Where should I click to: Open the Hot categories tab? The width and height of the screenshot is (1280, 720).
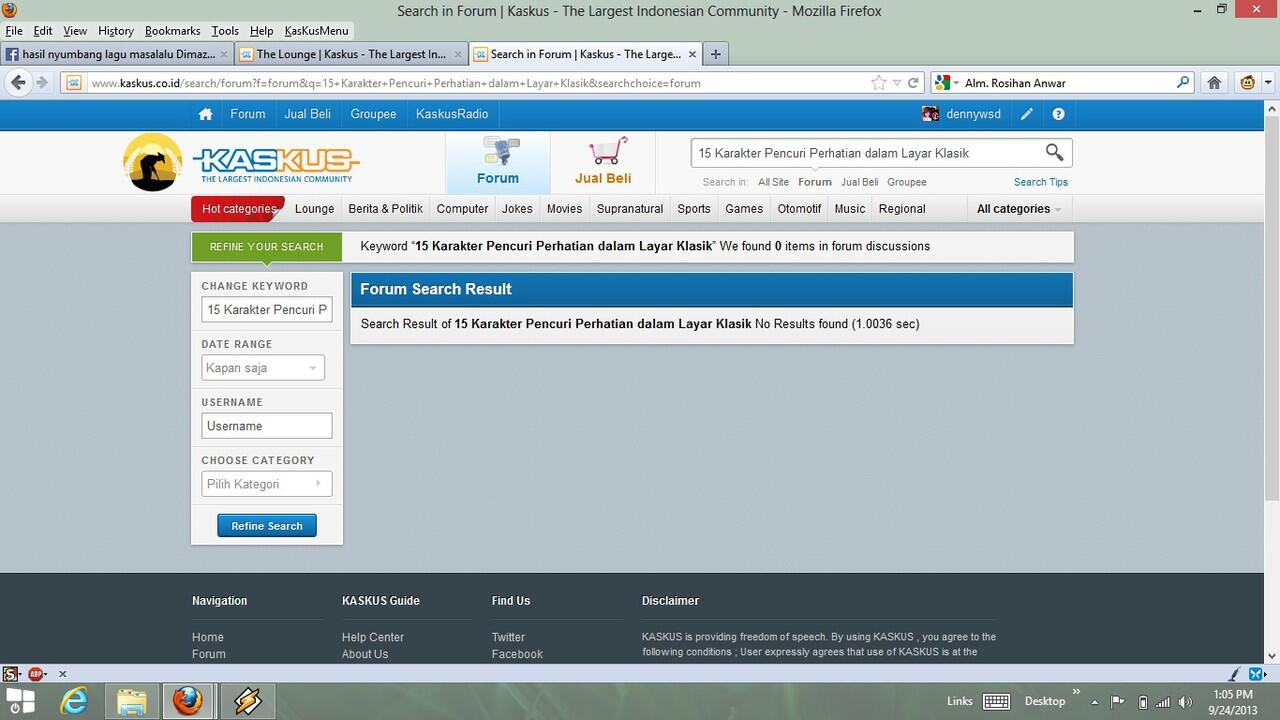(238, 209)
